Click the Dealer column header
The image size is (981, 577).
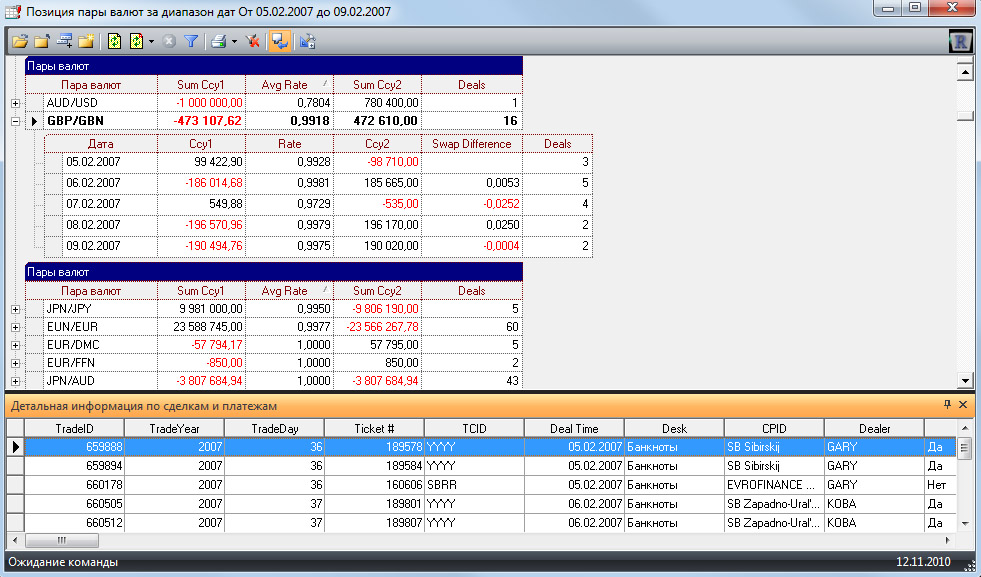click(x=874, y=429)
